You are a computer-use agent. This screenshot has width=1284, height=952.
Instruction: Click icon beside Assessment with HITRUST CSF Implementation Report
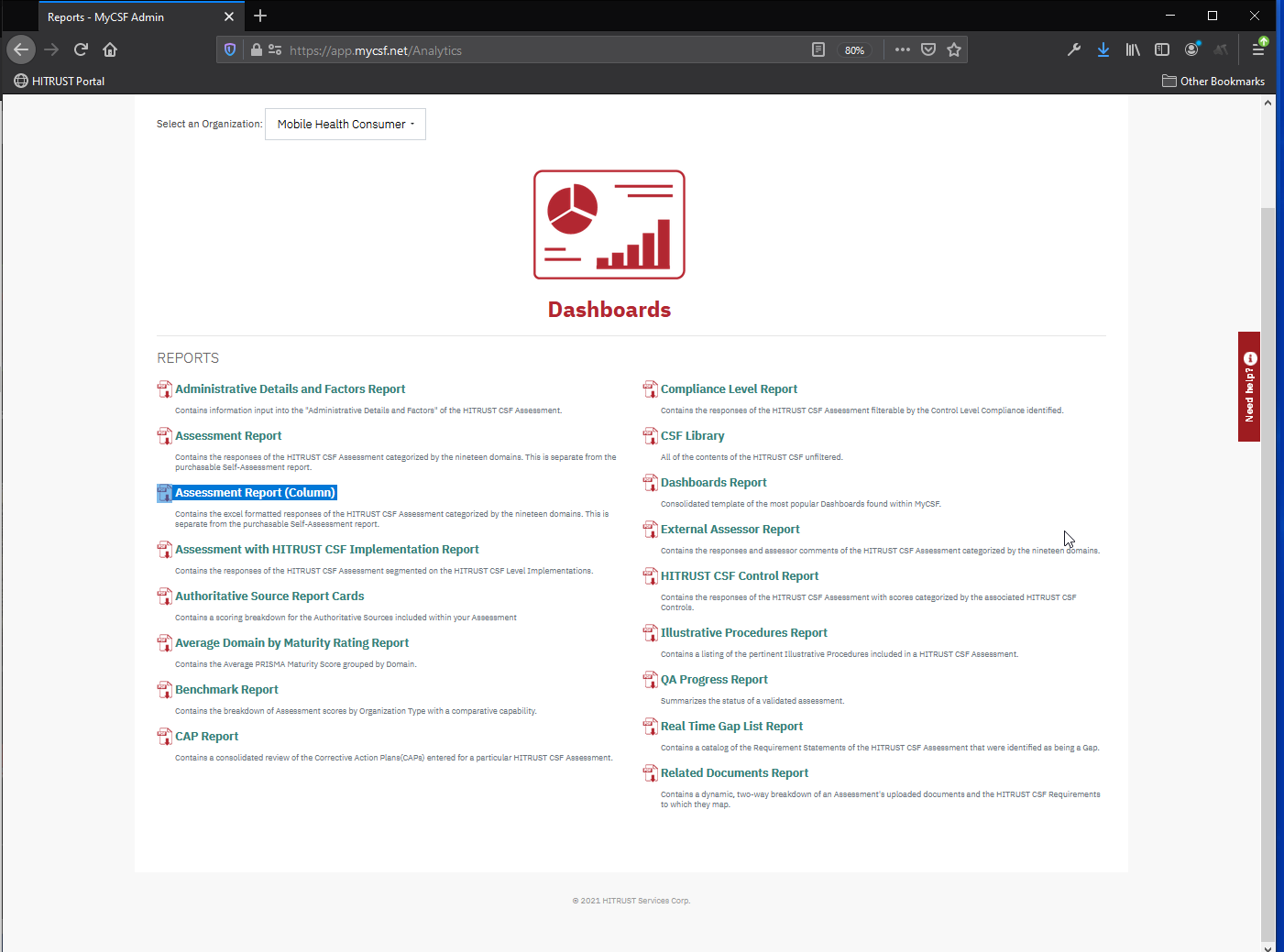[x=165, y=550]
